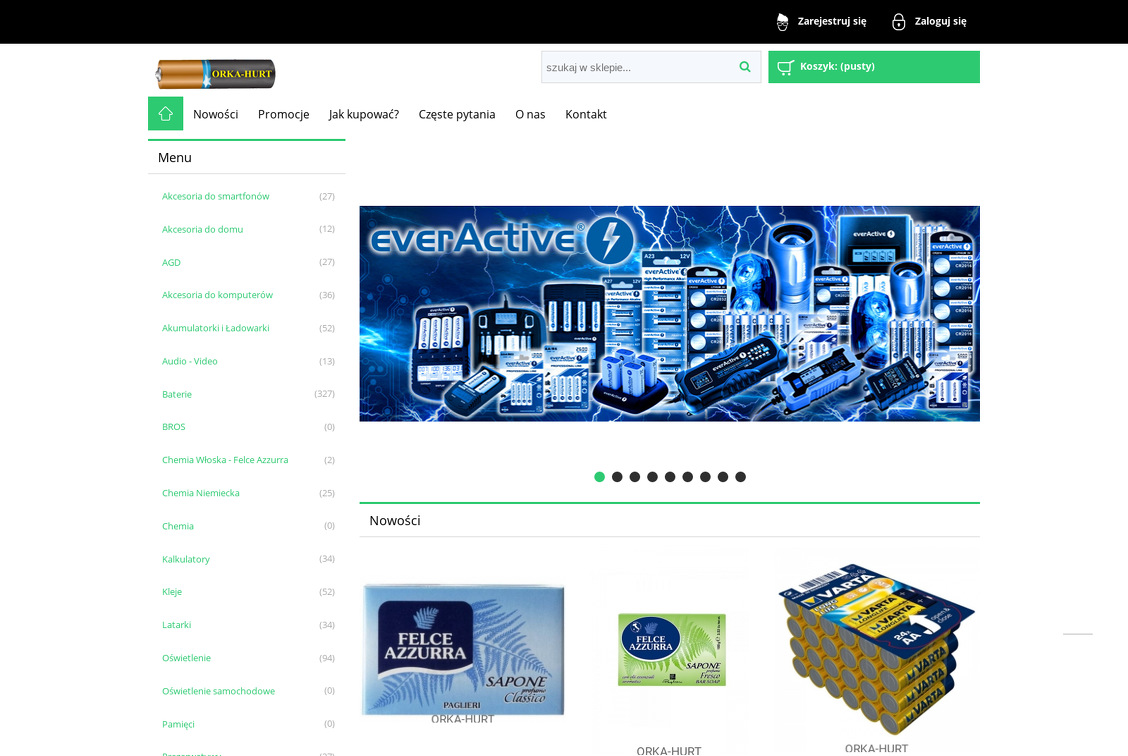Open the AGD category
The width and height of the screenshot is (1128, 756).
(x=171, y=263)
